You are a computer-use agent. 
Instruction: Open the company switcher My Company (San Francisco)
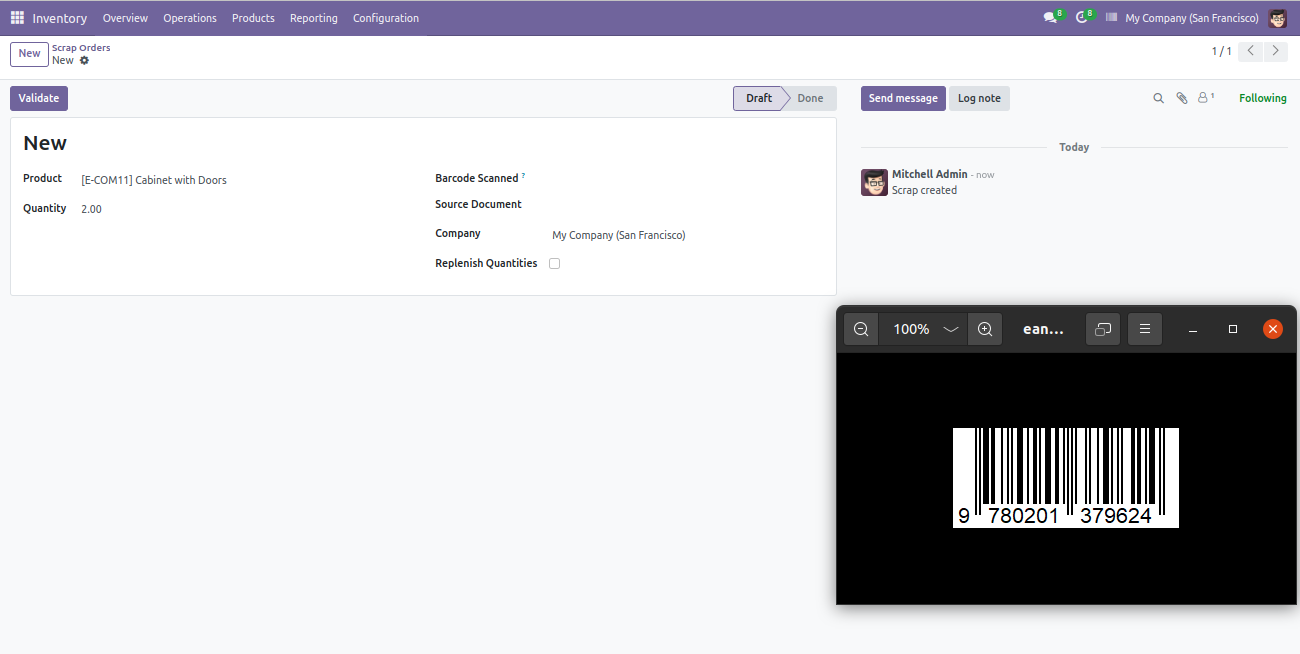click(1192, 18)
